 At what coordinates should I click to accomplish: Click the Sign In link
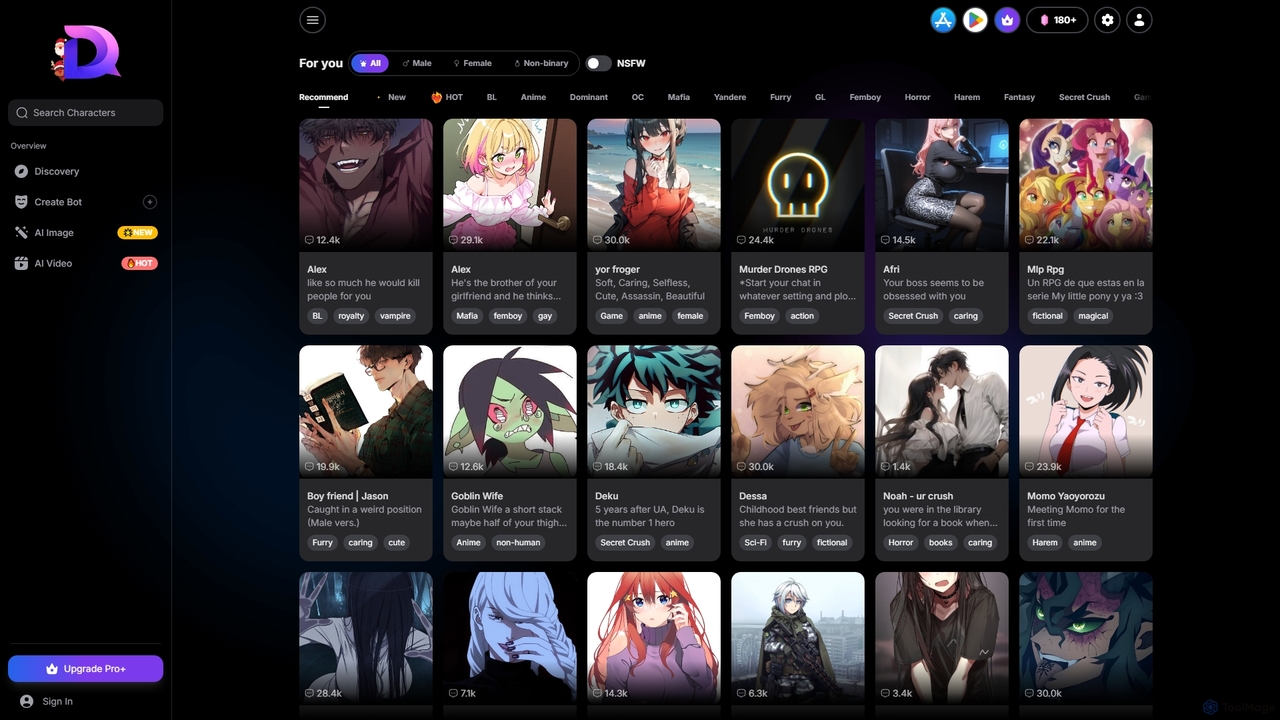[x=57, y=701]
